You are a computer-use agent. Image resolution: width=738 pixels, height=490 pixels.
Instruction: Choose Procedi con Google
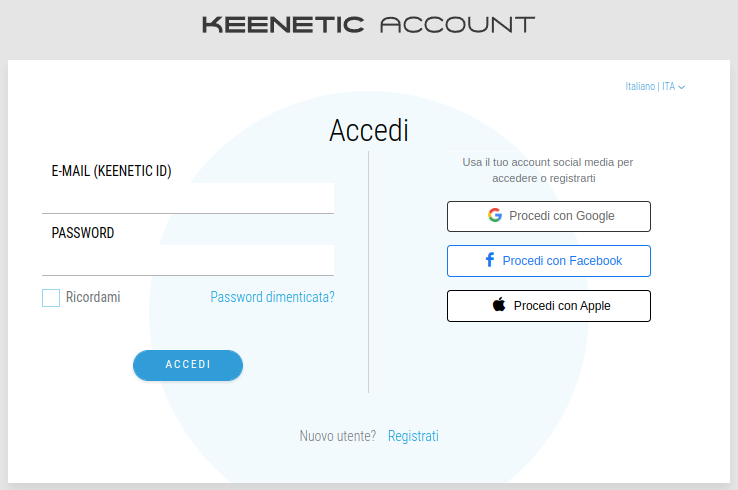(x=549, y=216)
